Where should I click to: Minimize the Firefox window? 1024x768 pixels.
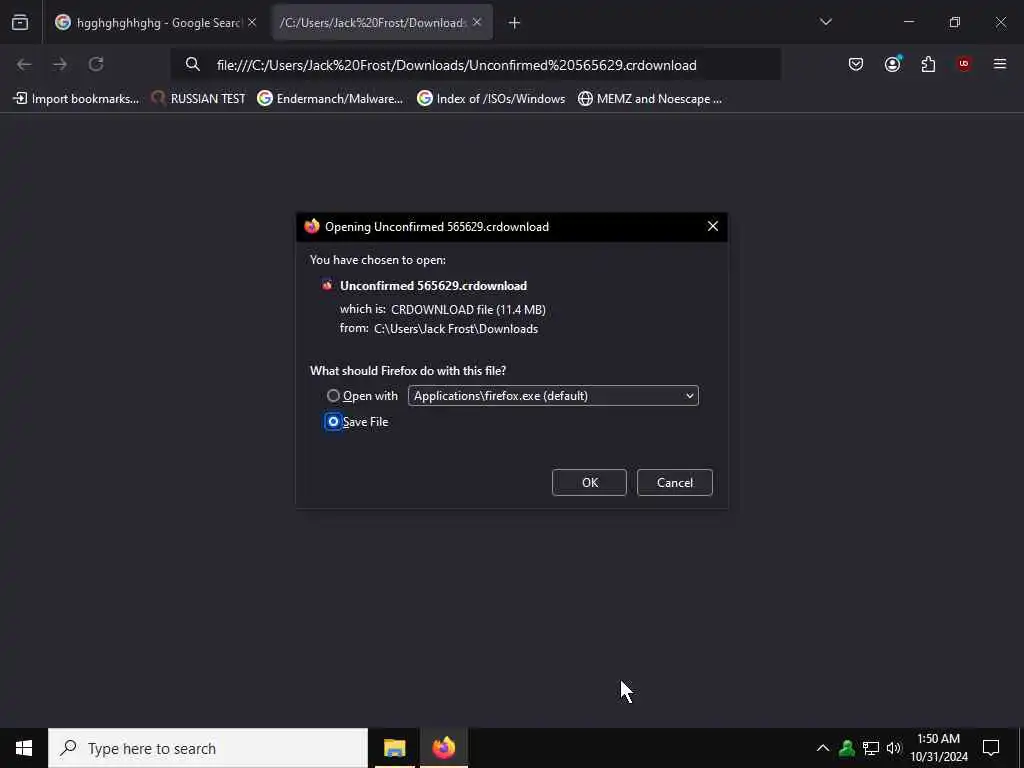click(x=908, y=22)
